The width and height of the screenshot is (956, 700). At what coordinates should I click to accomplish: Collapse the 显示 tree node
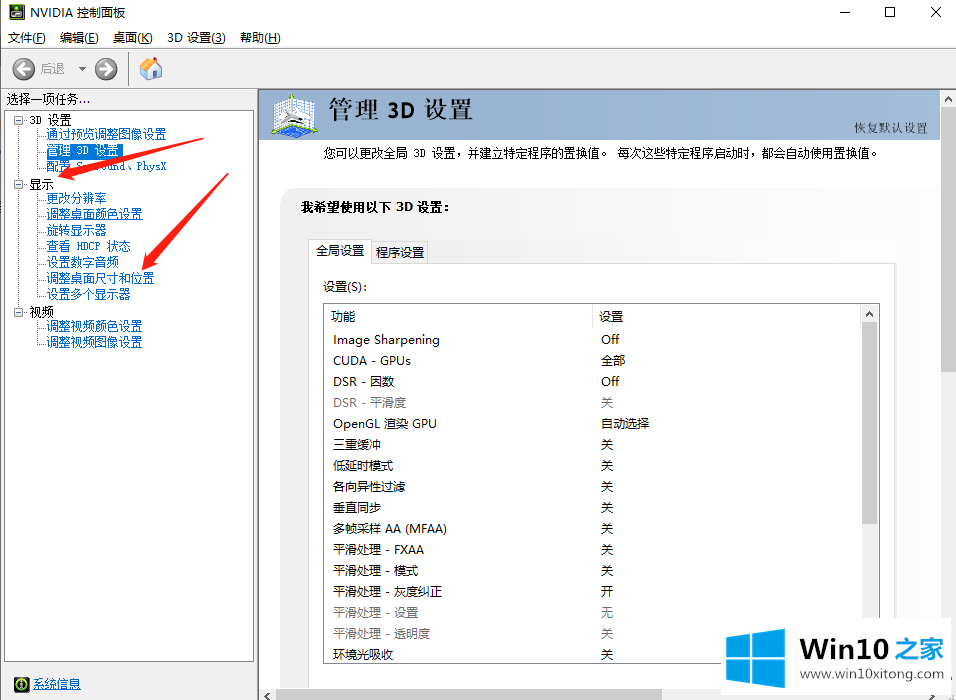[19, 184]
